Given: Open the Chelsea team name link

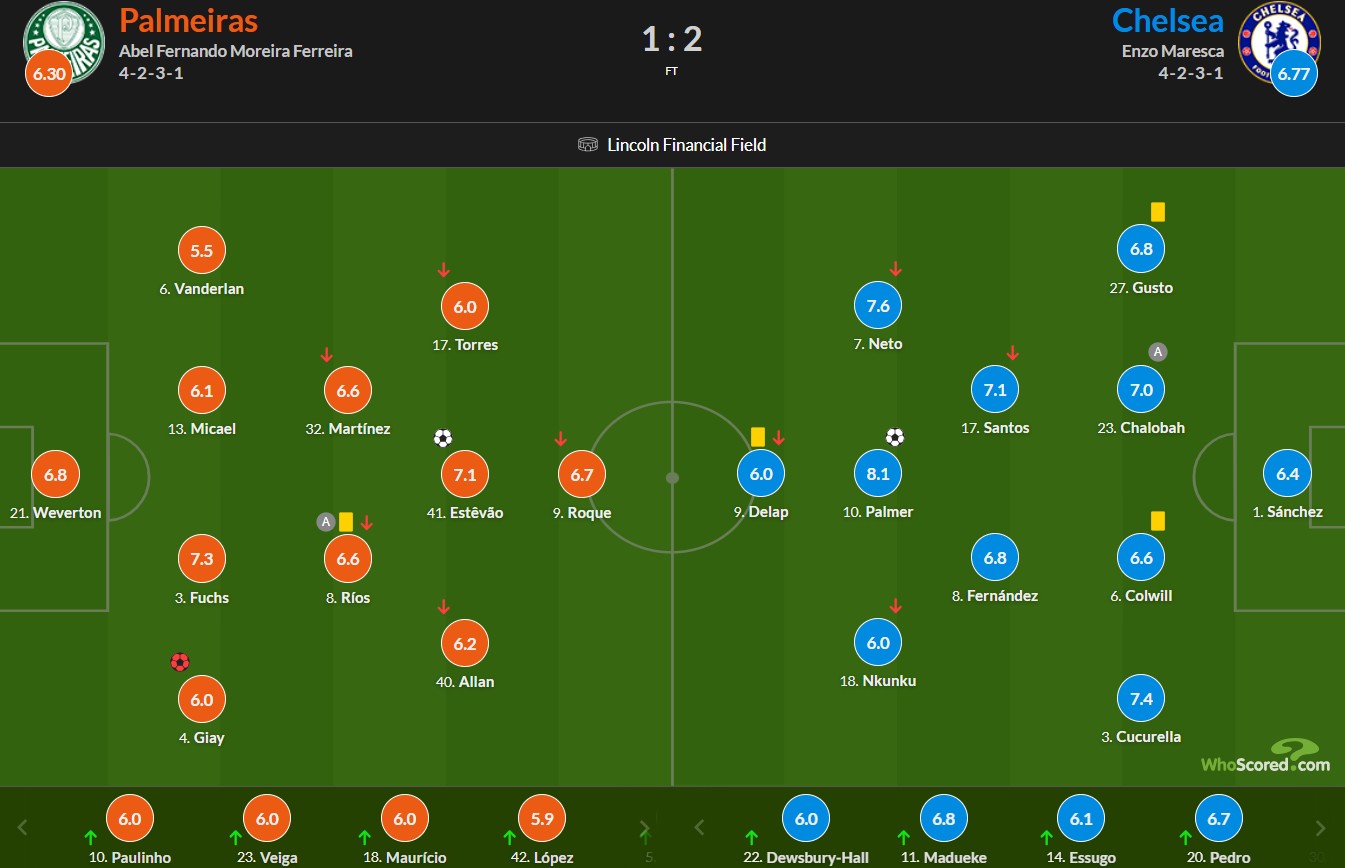Looking at the screenshot, I should (x=1167, y=20).
